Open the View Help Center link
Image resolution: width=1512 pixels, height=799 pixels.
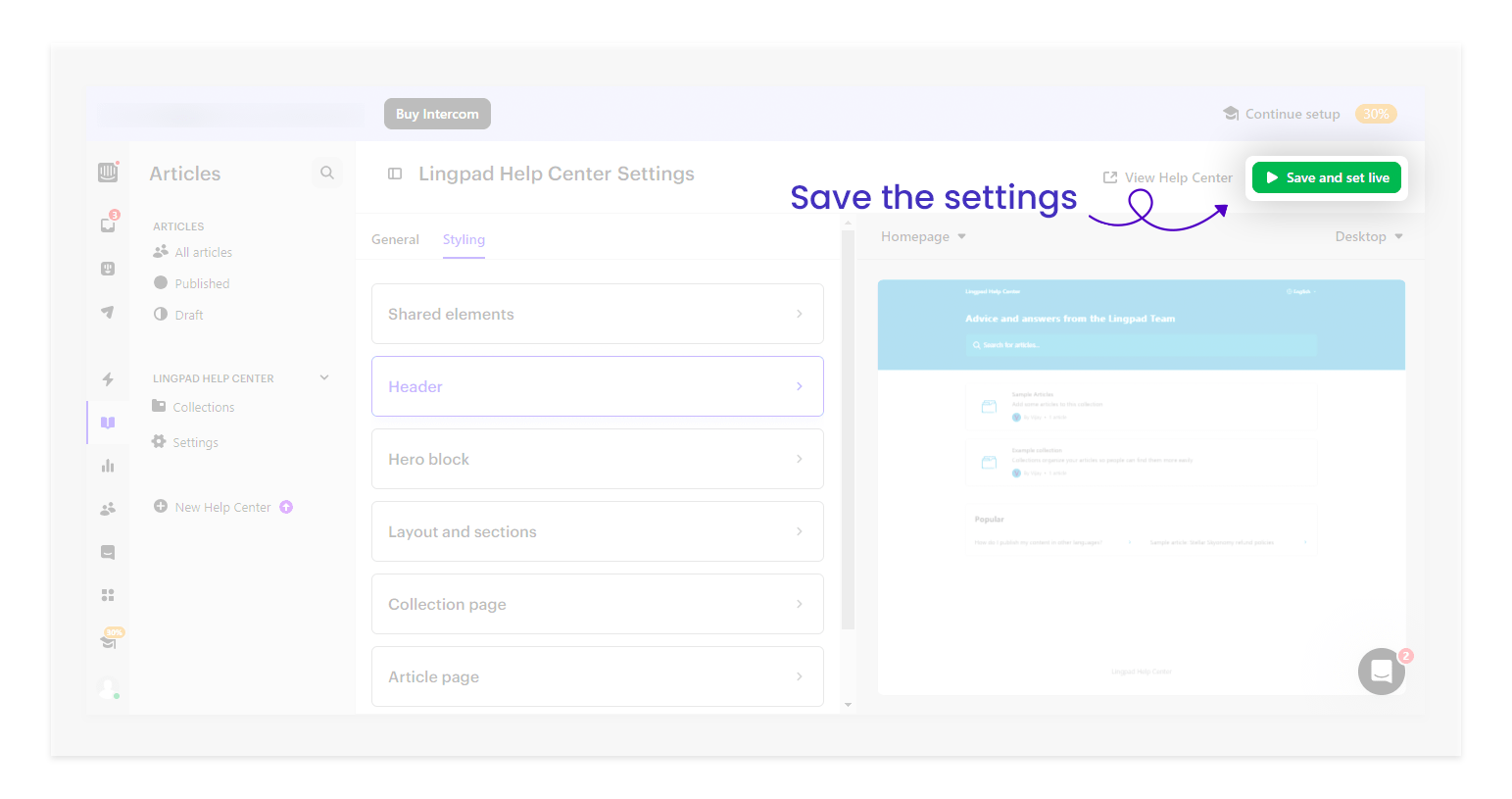(x=1179, y=177)
